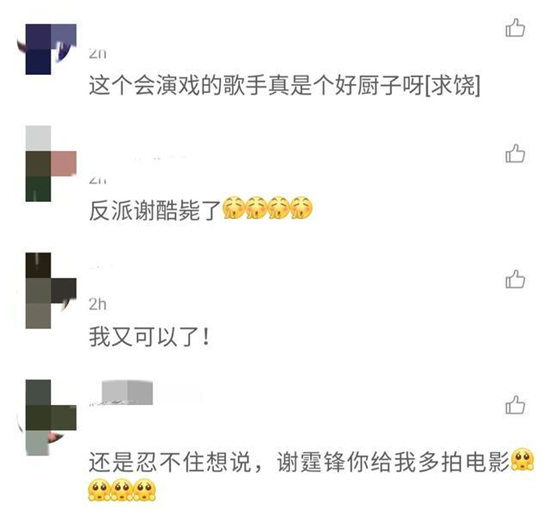Click the crying-face emojis after '反派谢酷毙了'
The image size is (550, 532).
(x=267, y=208)
